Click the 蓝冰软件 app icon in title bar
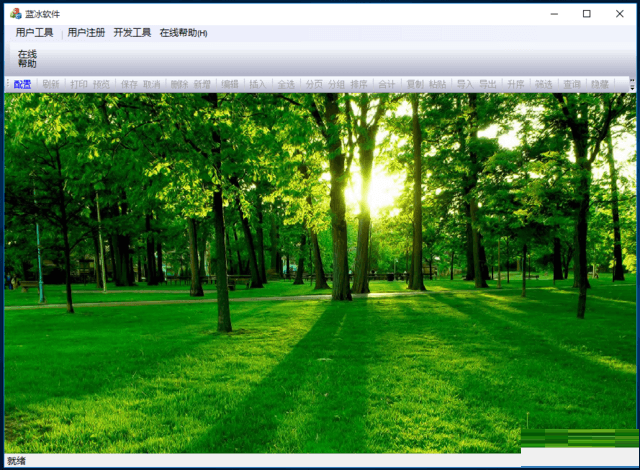Viewport: 640px width, 470px height. click(13, 13)
